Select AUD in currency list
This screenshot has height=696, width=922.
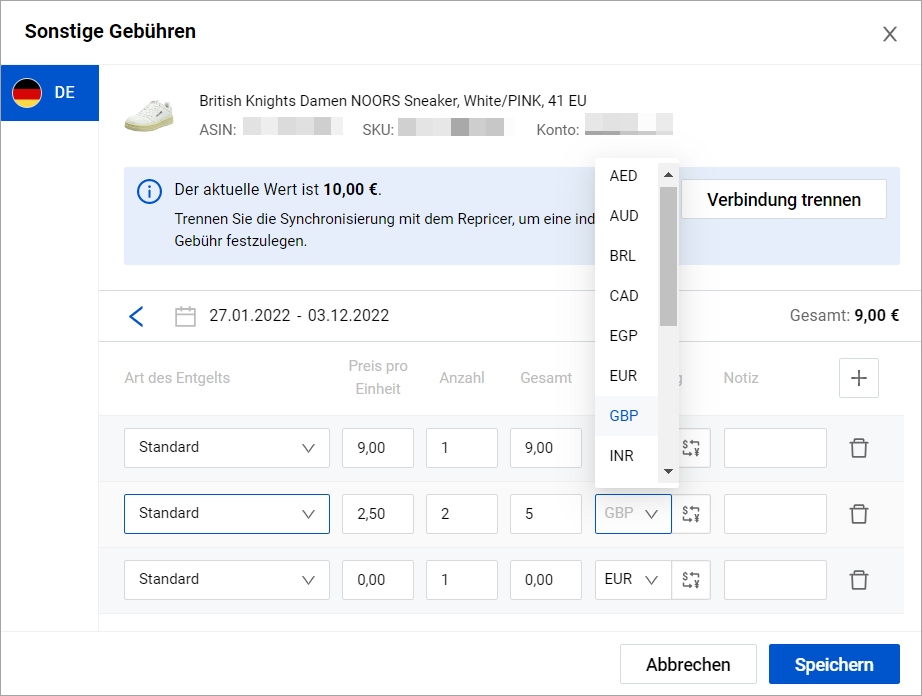626,216
